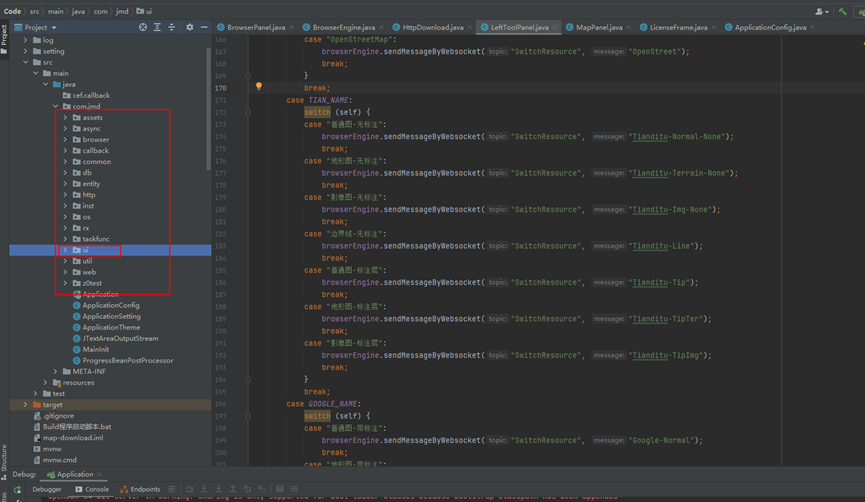Click Expand All in the Project panel header
865x502 pixels.
[157, 27]
